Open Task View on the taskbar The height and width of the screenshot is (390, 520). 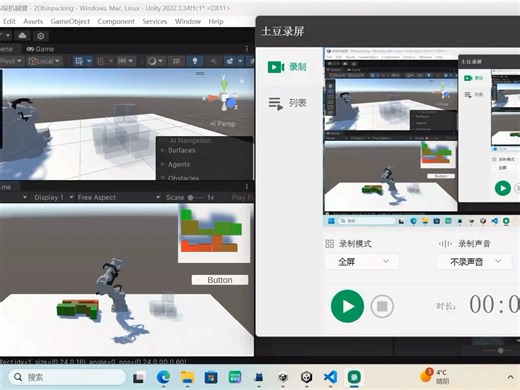(138, 377)
